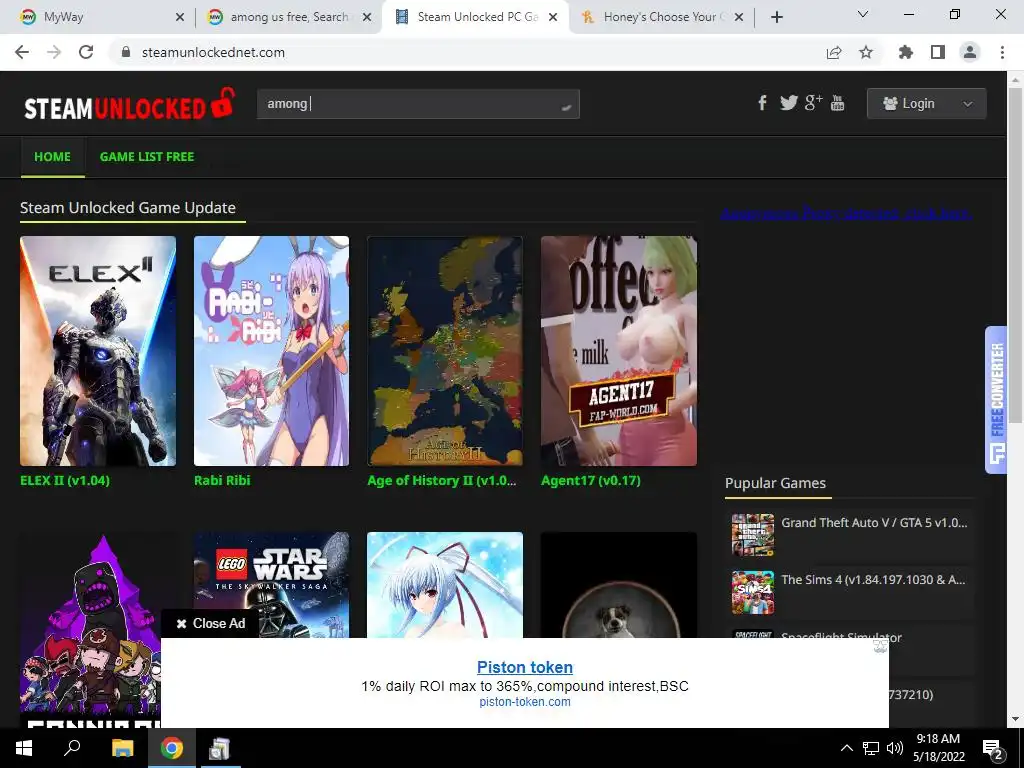1024x768 pixels.
Task: Open Chrome tab search chevron
Action: point(863,14)
